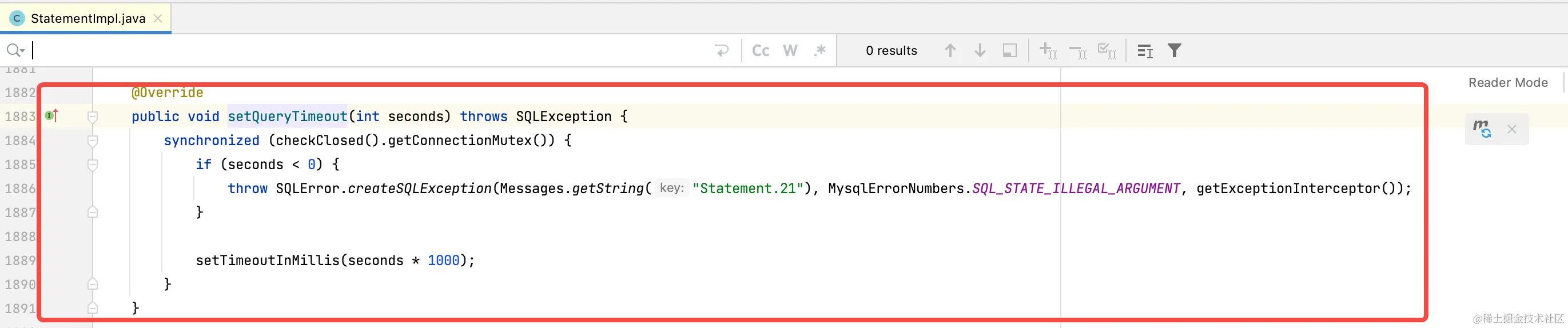Toggle search in selection only
The height and width of the screenshot is (328, 1568).
coord(1010,50)
